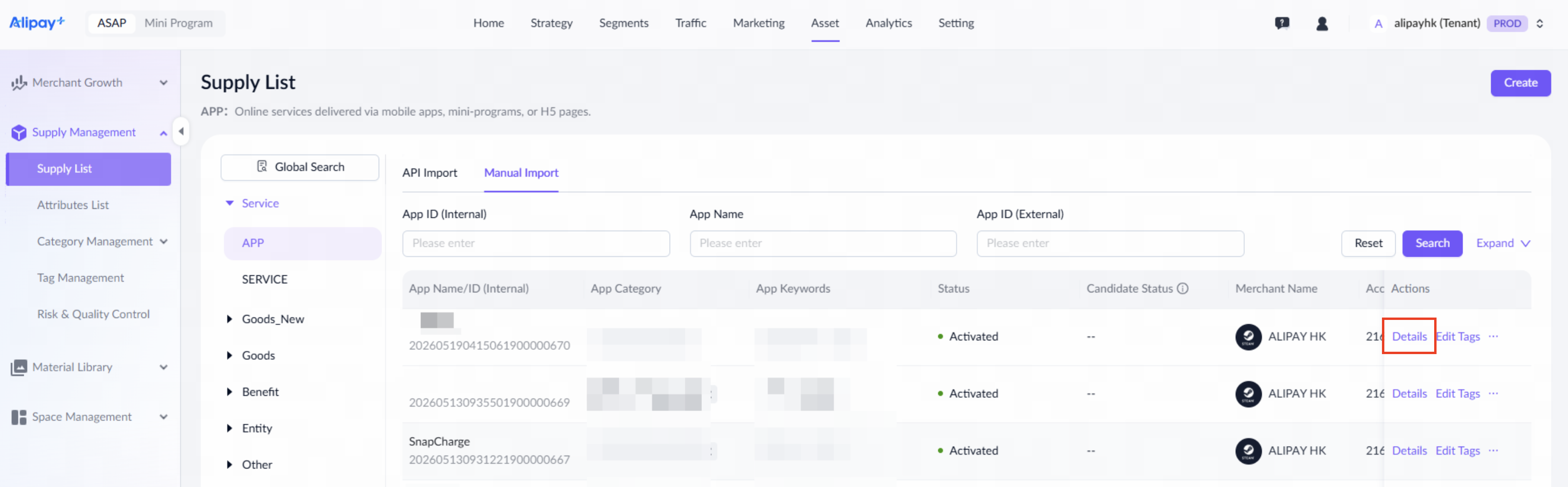Open more actions for SnapCharge row
The image size is (1568, 487).
[1493, 451]
